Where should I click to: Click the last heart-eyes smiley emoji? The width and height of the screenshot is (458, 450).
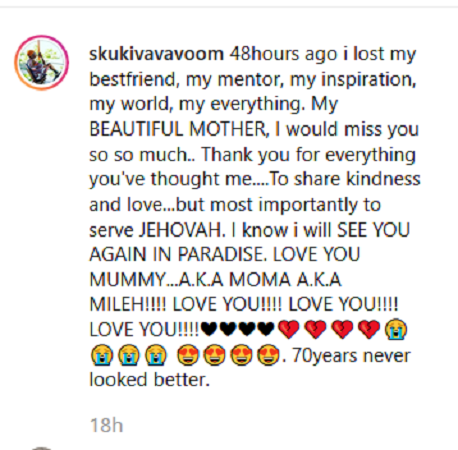268,355
